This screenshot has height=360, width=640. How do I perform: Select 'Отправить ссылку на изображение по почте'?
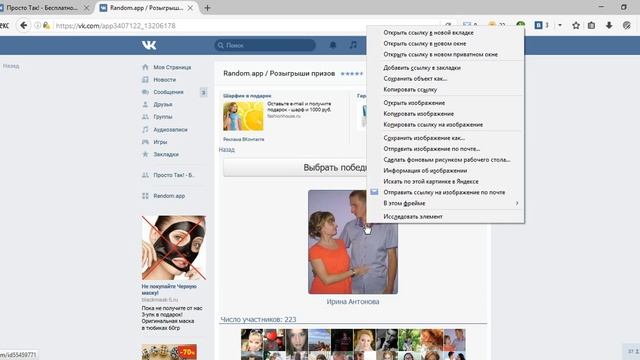[x=445, y=192]
